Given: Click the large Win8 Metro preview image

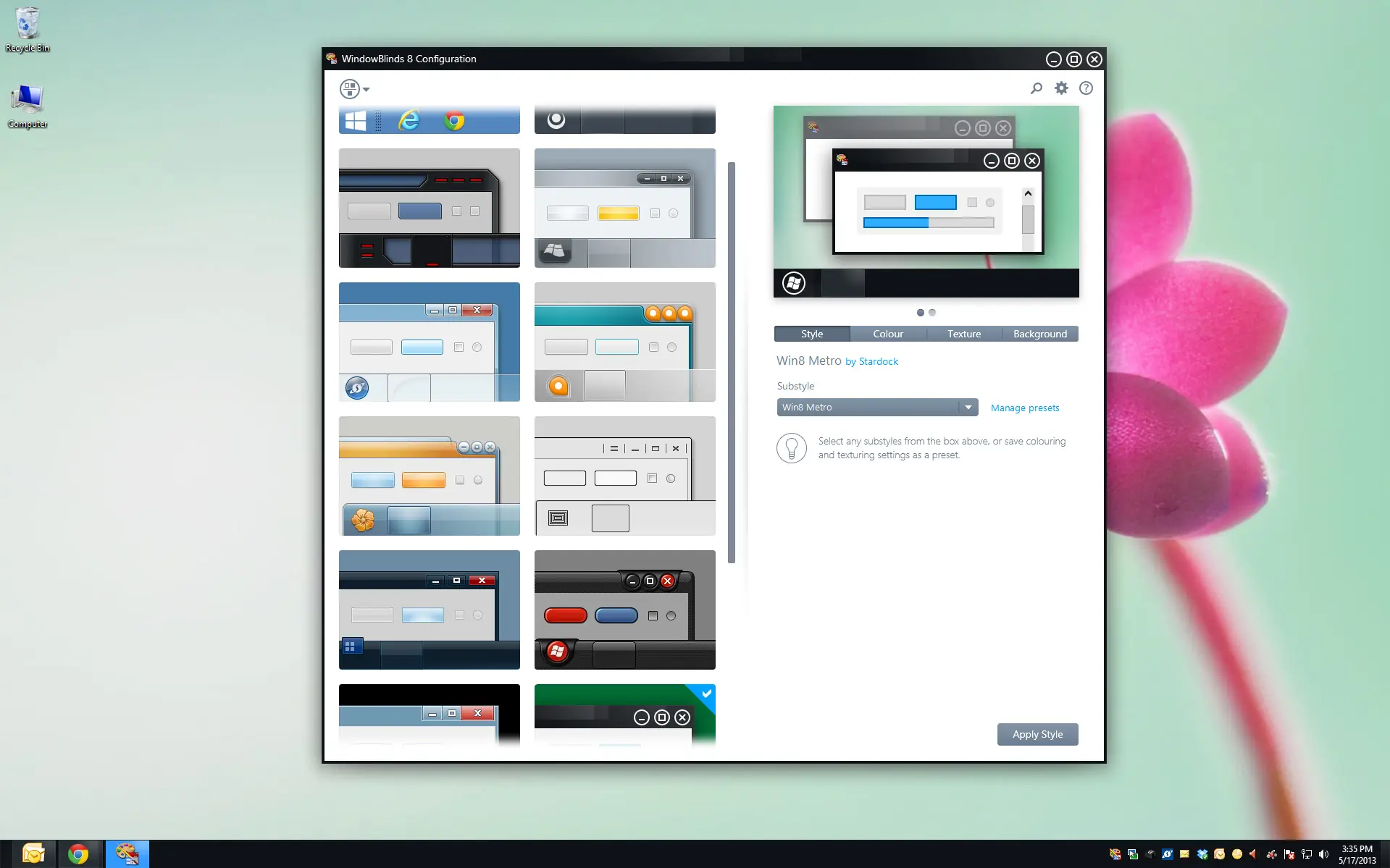Looking at the screenshot, I should pyautogui.click(x=926, y=201).
